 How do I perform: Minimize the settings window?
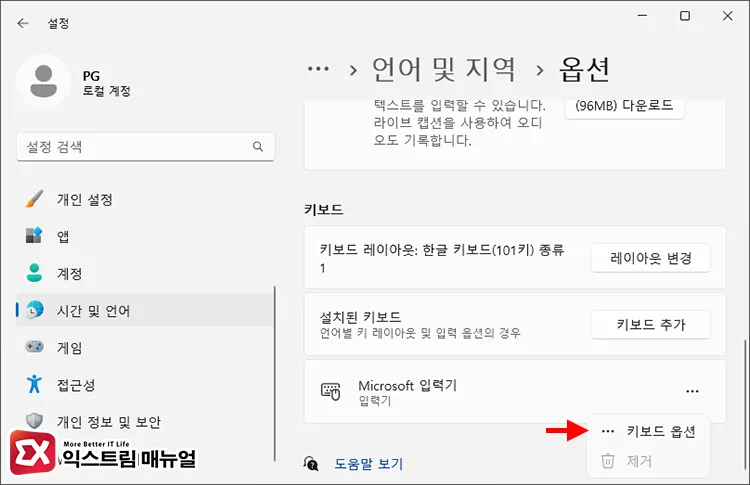(x=642, y=16)
